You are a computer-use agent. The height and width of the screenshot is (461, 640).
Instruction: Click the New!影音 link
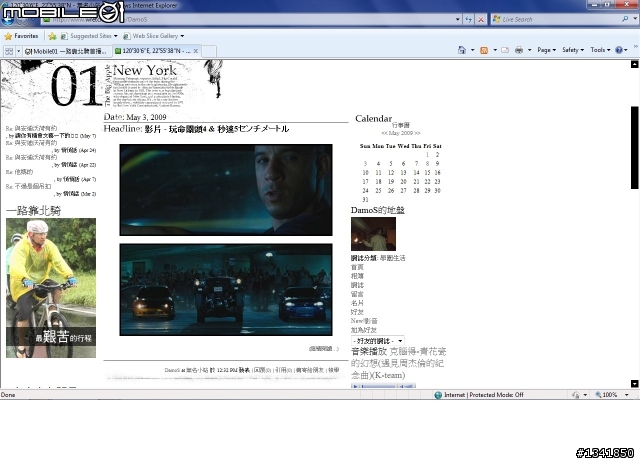(x=364, y=321)
